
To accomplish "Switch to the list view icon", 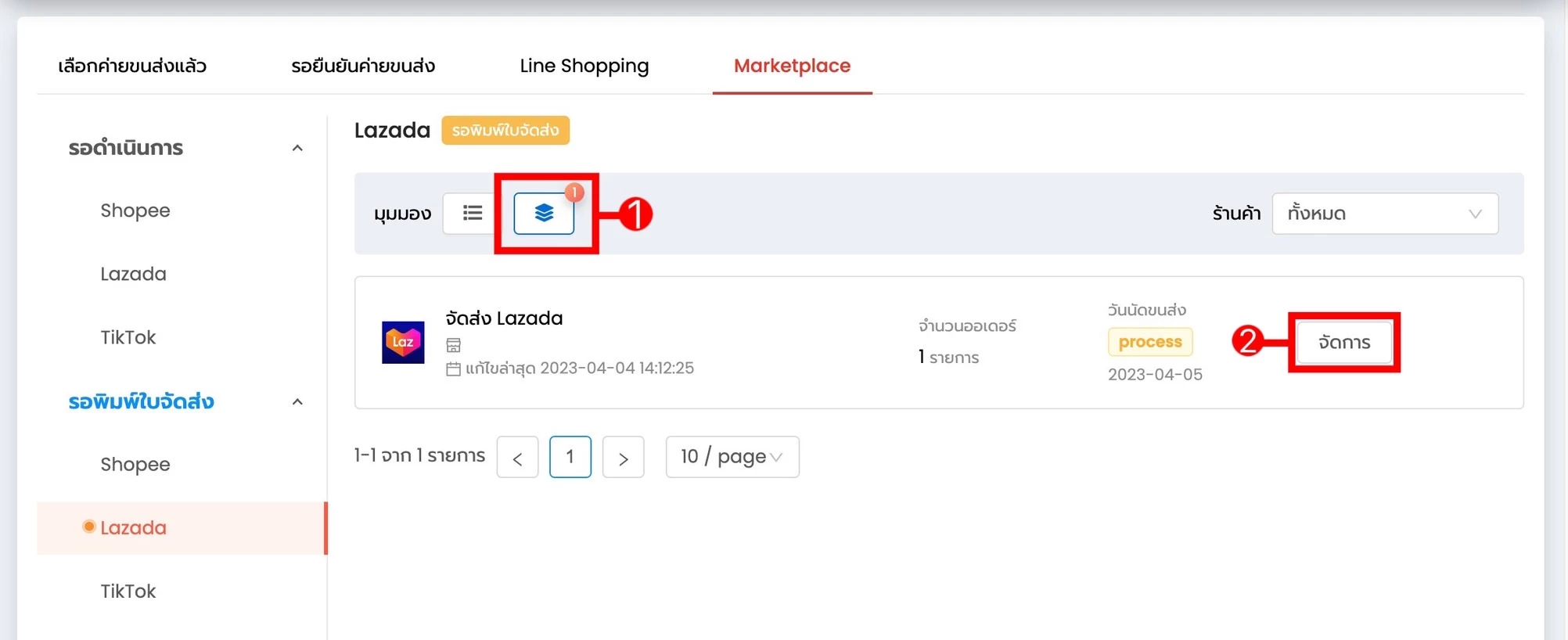I will pos(472,213).
